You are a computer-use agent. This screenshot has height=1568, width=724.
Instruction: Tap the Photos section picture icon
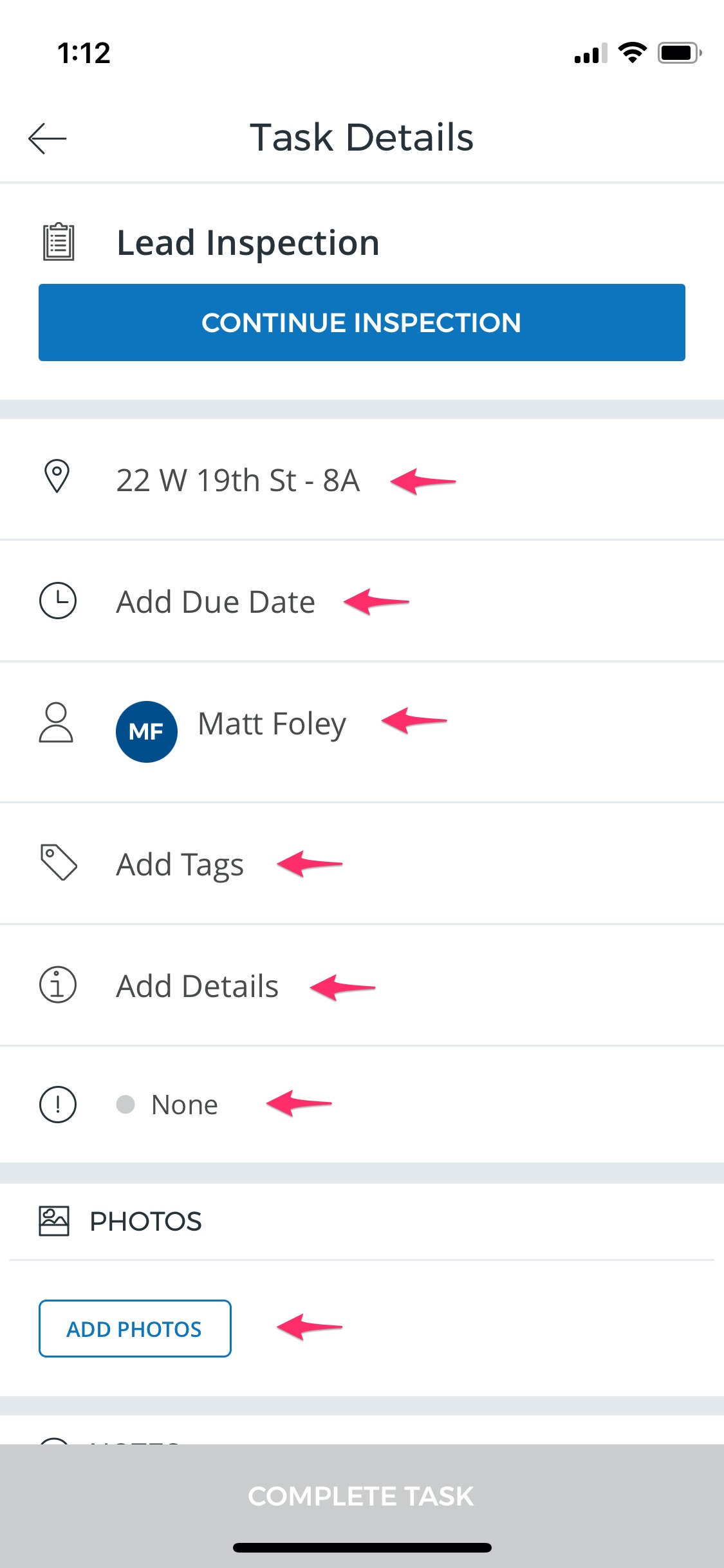(54, 1221)
